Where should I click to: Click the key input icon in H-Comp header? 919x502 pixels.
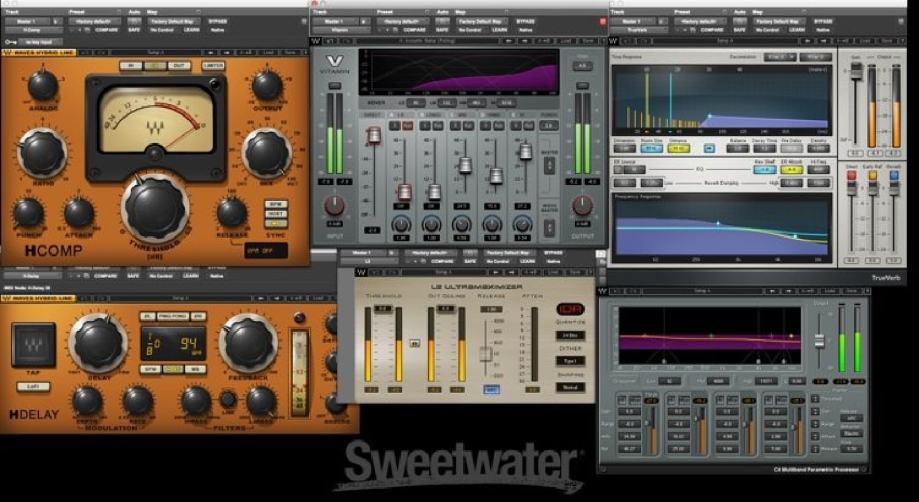coord(11,42)
